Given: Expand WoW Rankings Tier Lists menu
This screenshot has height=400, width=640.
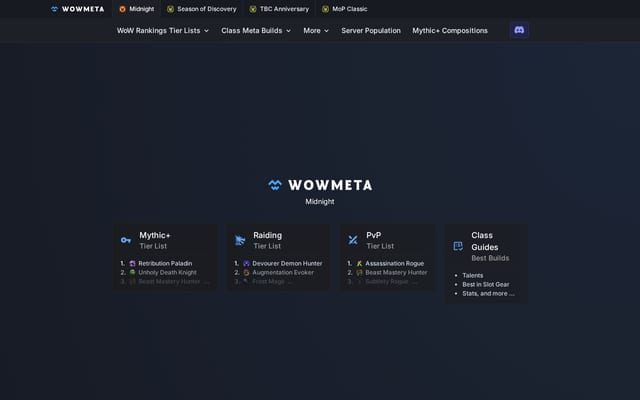Looking at the screenshot, I should point(163,31).
